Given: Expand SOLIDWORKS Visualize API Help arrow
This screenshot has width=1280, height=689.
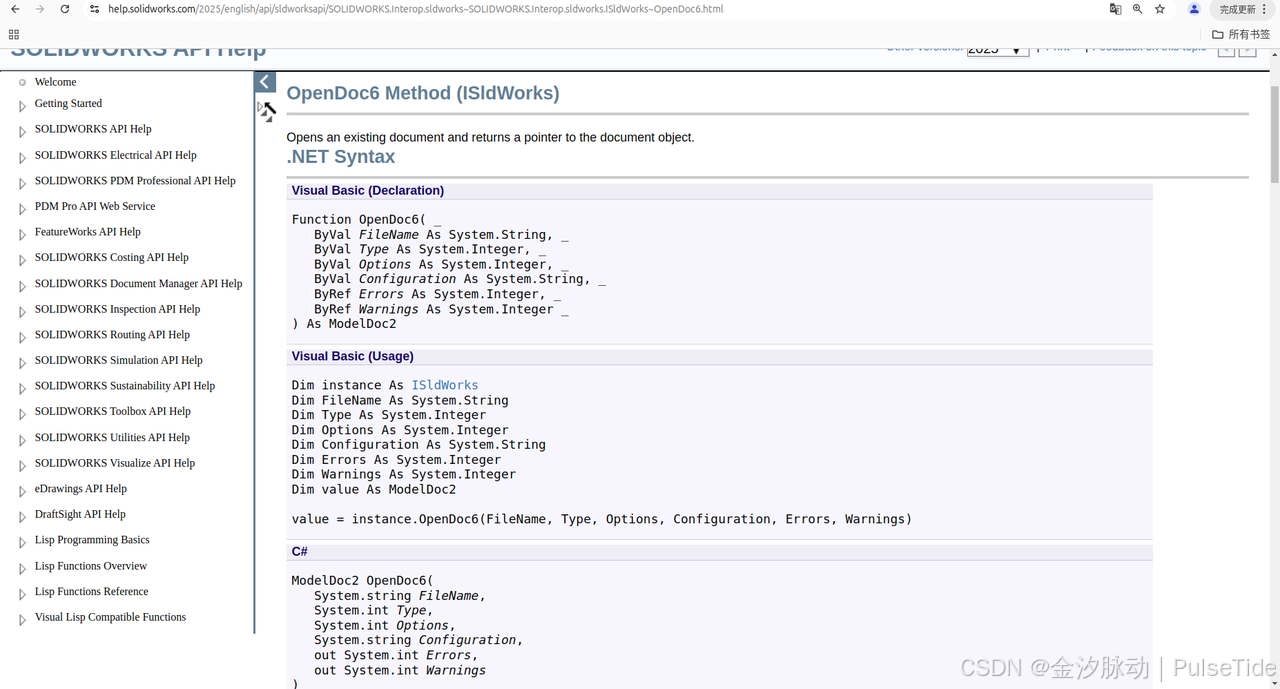Looking at the screenshot, I should pyautogui.click(x=22, y=465).
